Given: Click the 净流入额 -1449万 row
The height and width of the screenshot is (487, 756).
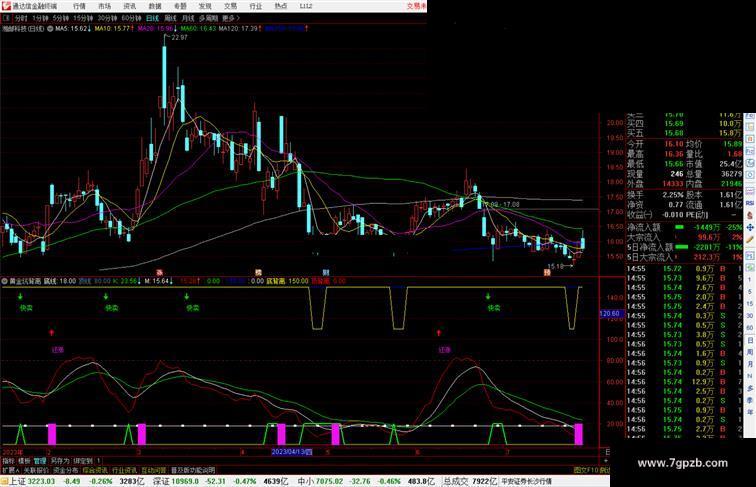Looking at the screenshot, I should click(x=684, y=227).
